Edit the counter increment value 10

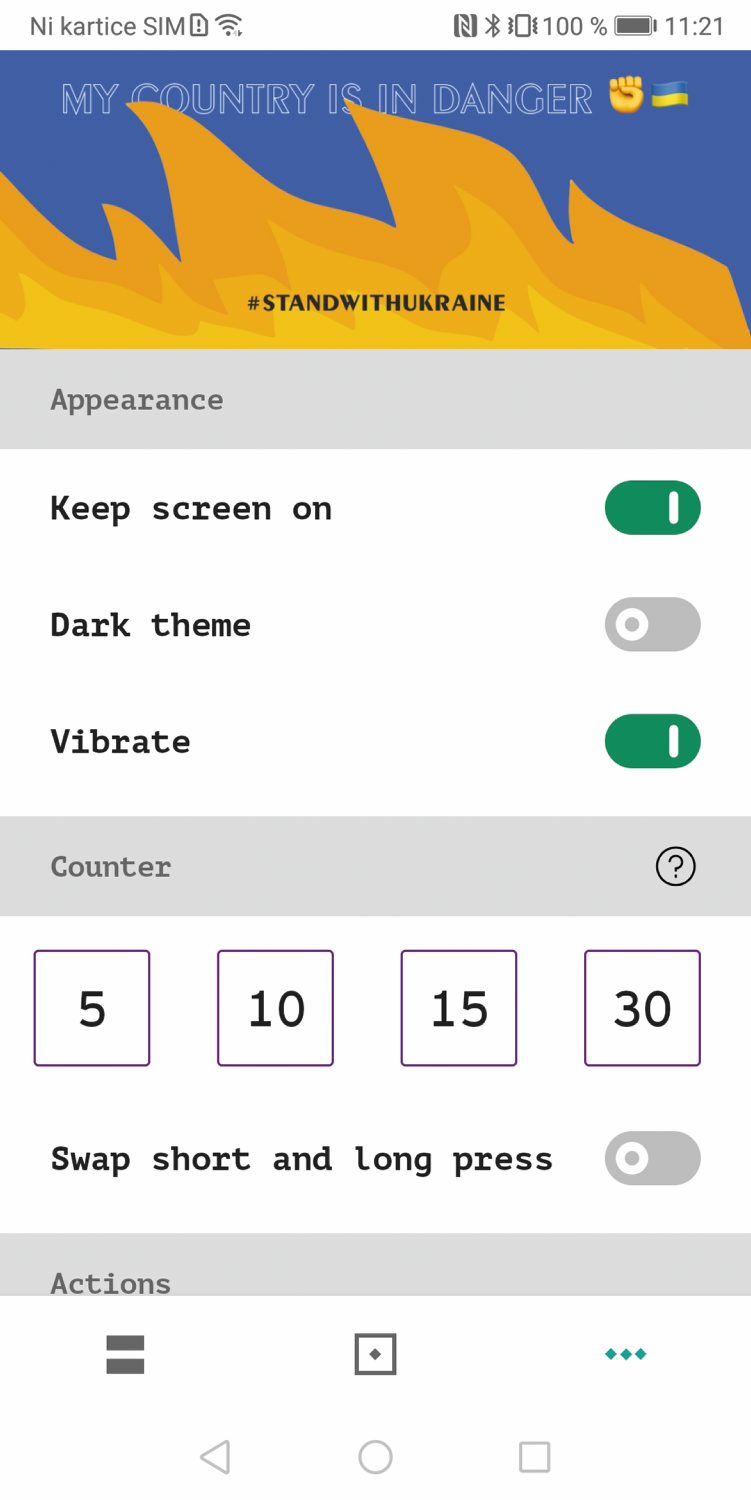pyautogui.click(x=275, y=1008)
